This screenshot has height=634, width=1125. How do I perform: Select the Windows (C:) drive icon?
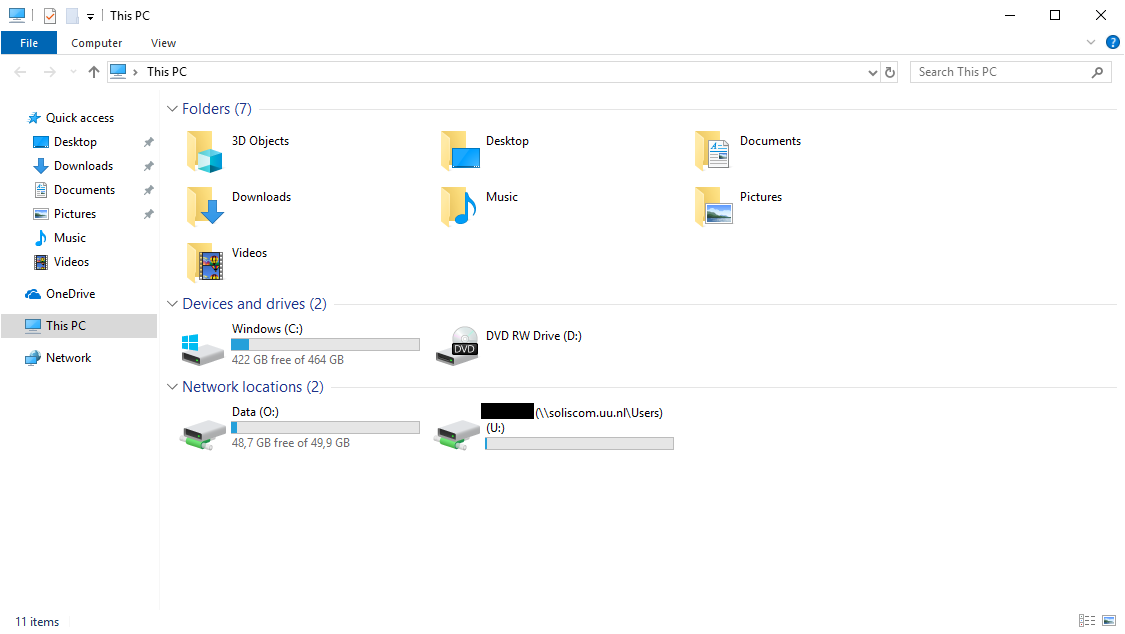click(203, 346)
